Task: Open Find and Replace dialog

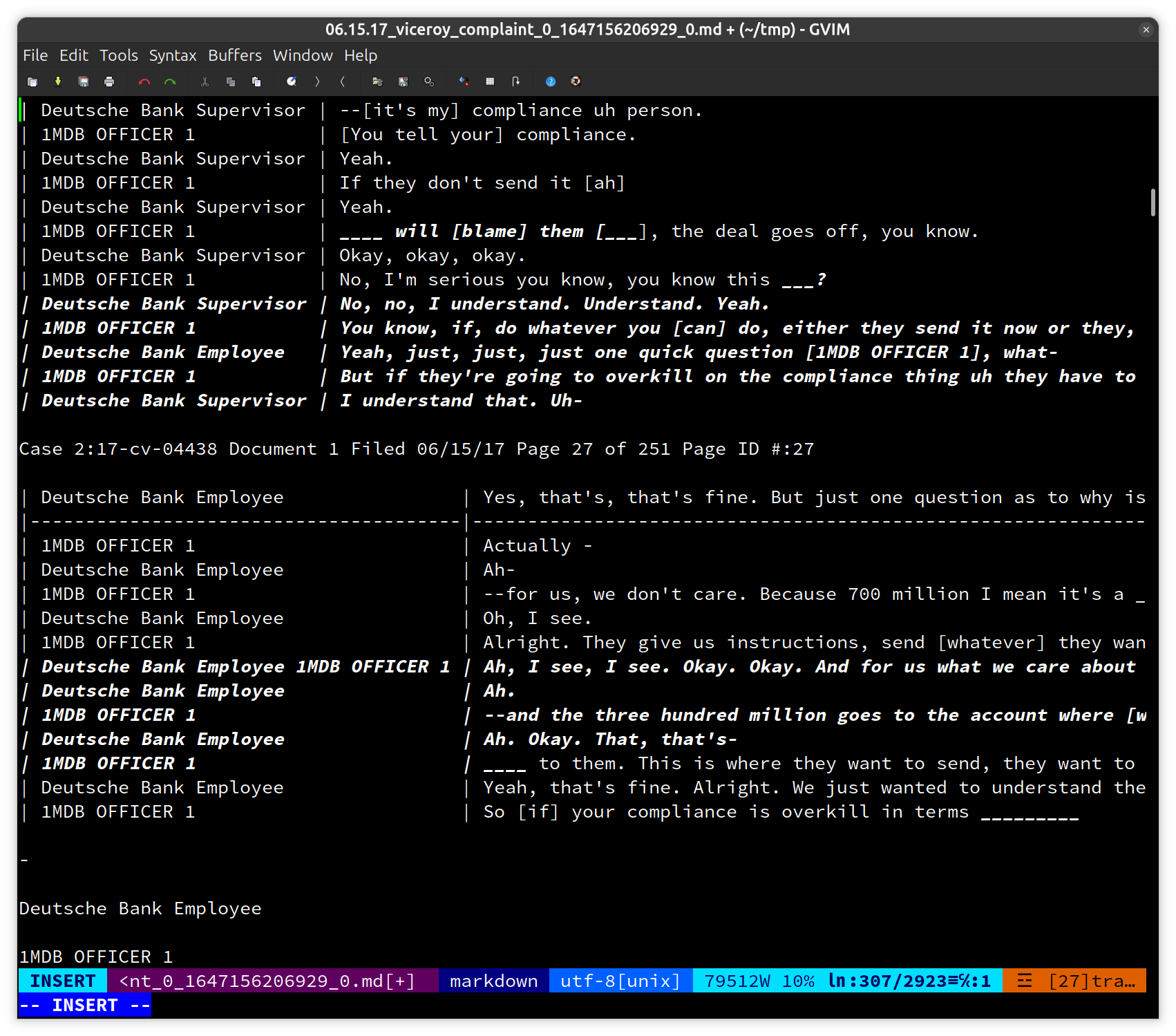Action: pos(292,82)
